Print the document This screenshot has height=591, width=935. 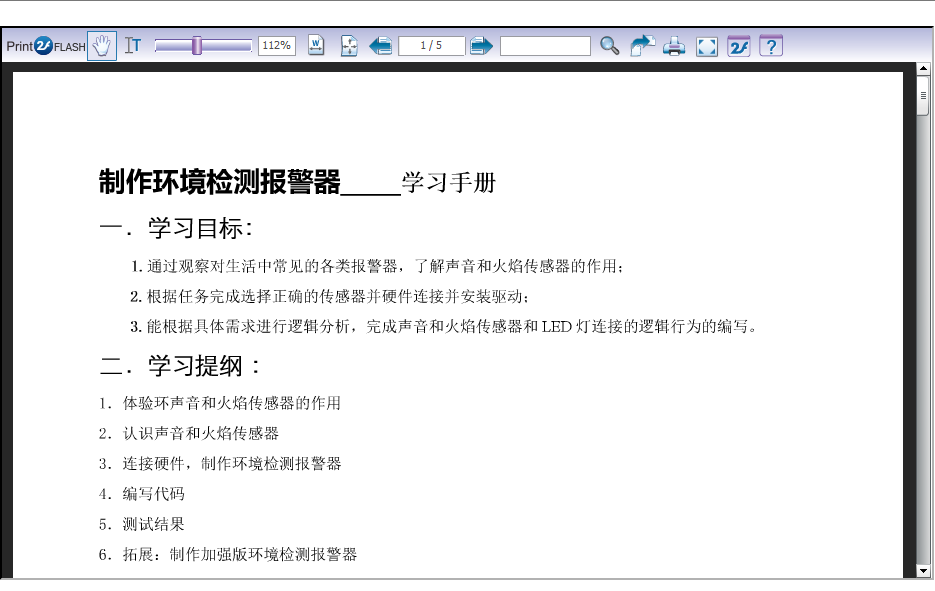pos(675,46)
